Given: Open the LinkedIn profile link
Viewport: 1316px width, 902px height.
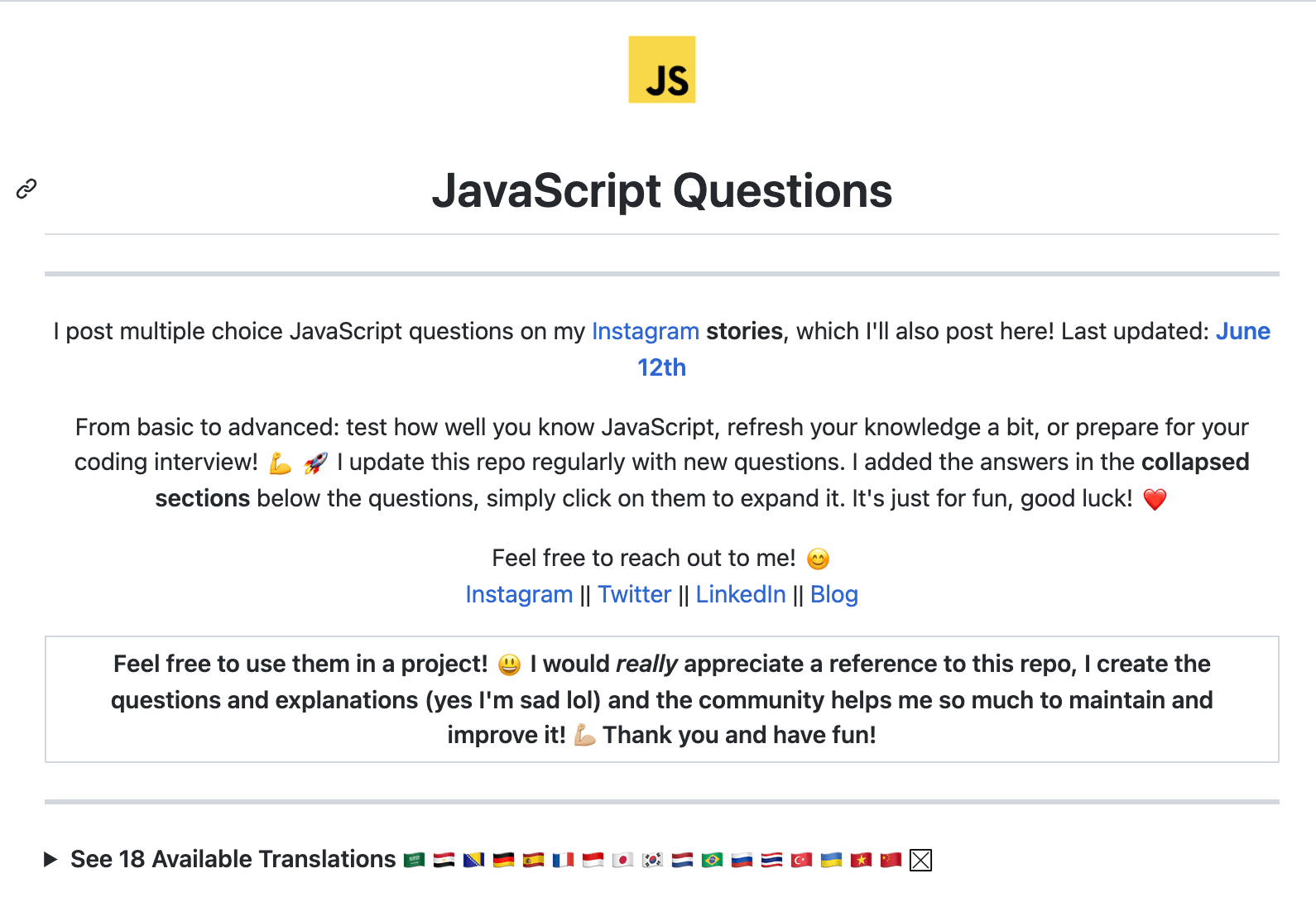Looking at the screenshot, I should point(741,594).
